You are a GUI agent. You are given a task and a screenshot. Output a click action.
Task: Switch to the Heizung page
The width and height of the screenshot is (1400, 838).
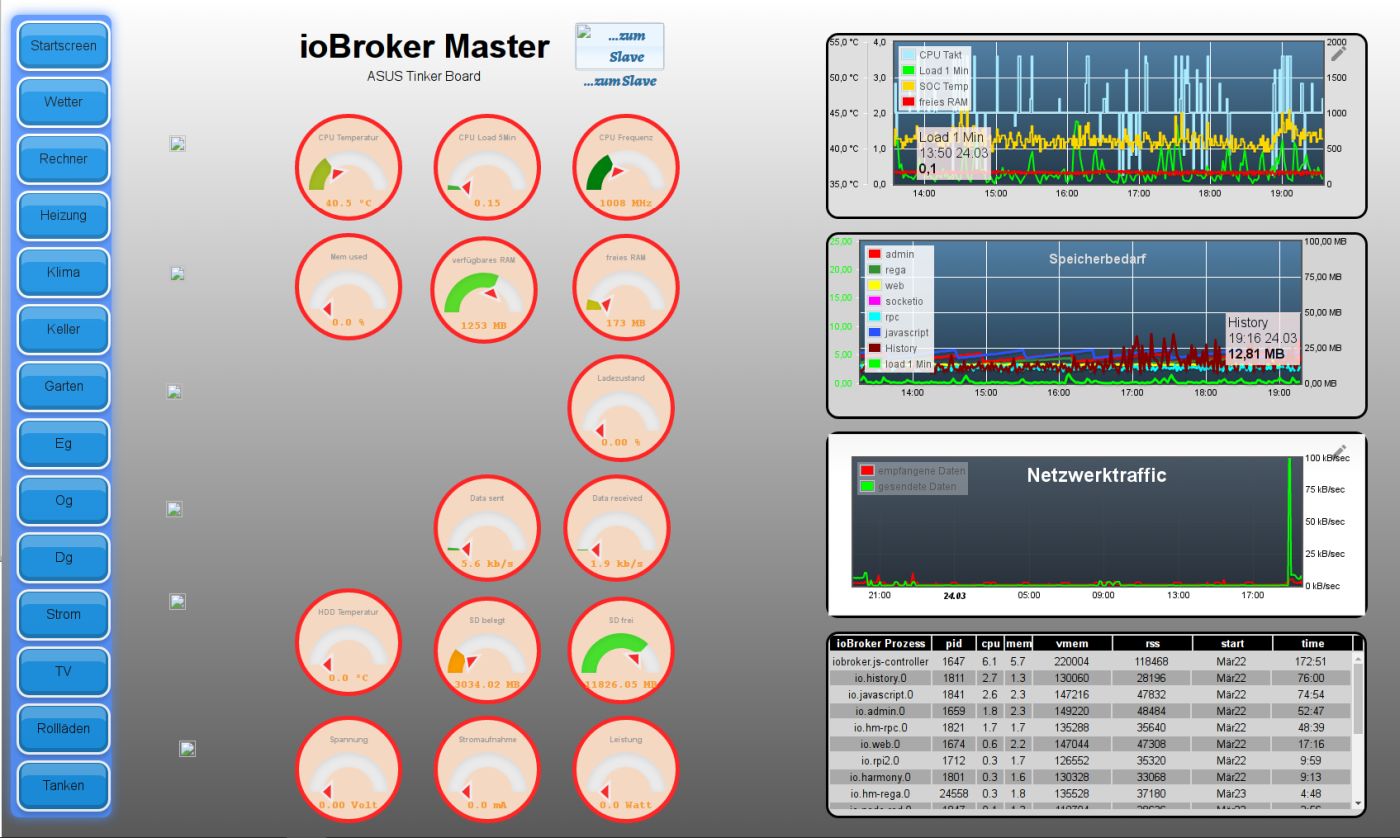click(x=63, y=215)
